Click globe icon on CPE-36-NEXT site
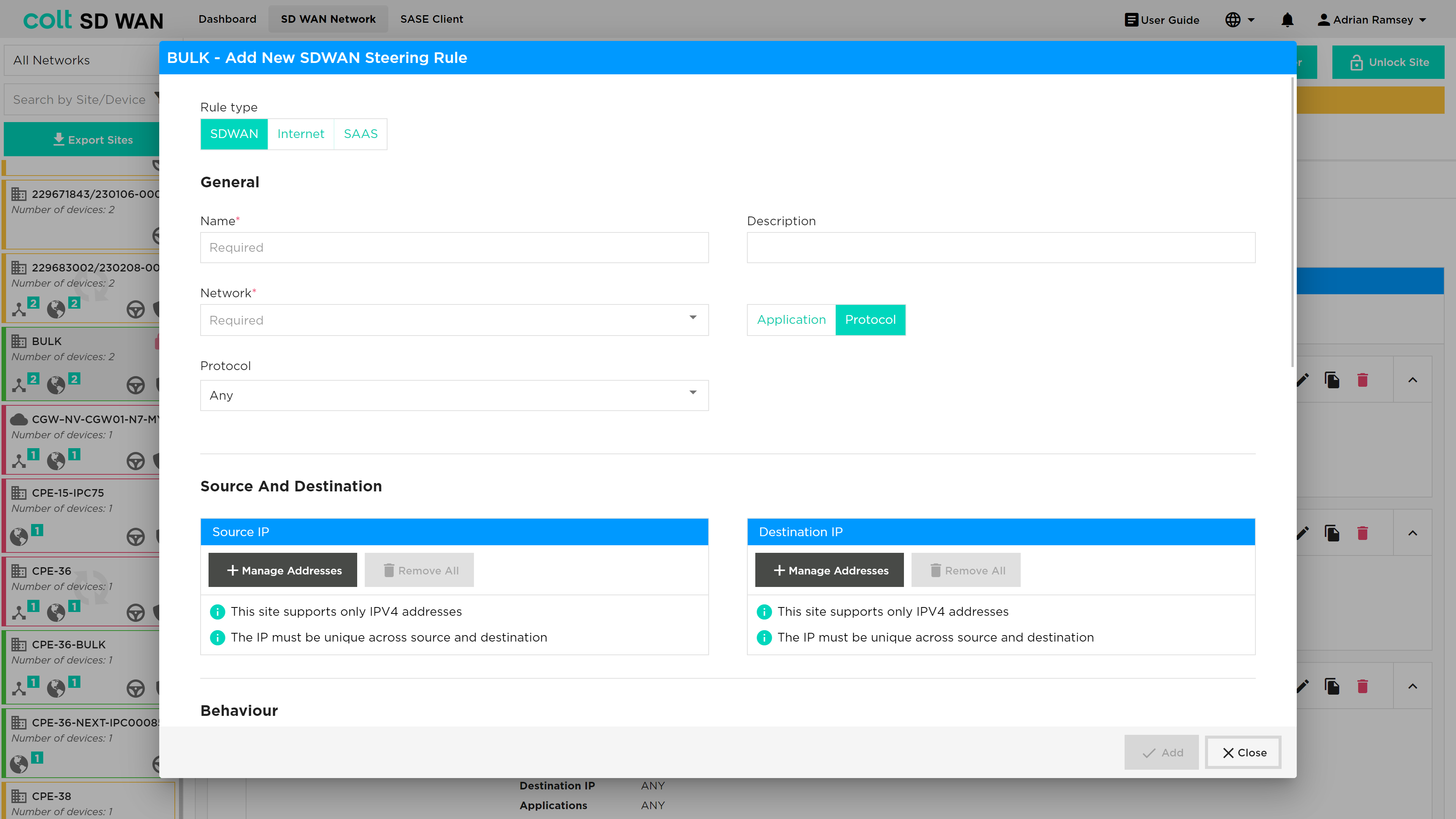 point(19,764)
